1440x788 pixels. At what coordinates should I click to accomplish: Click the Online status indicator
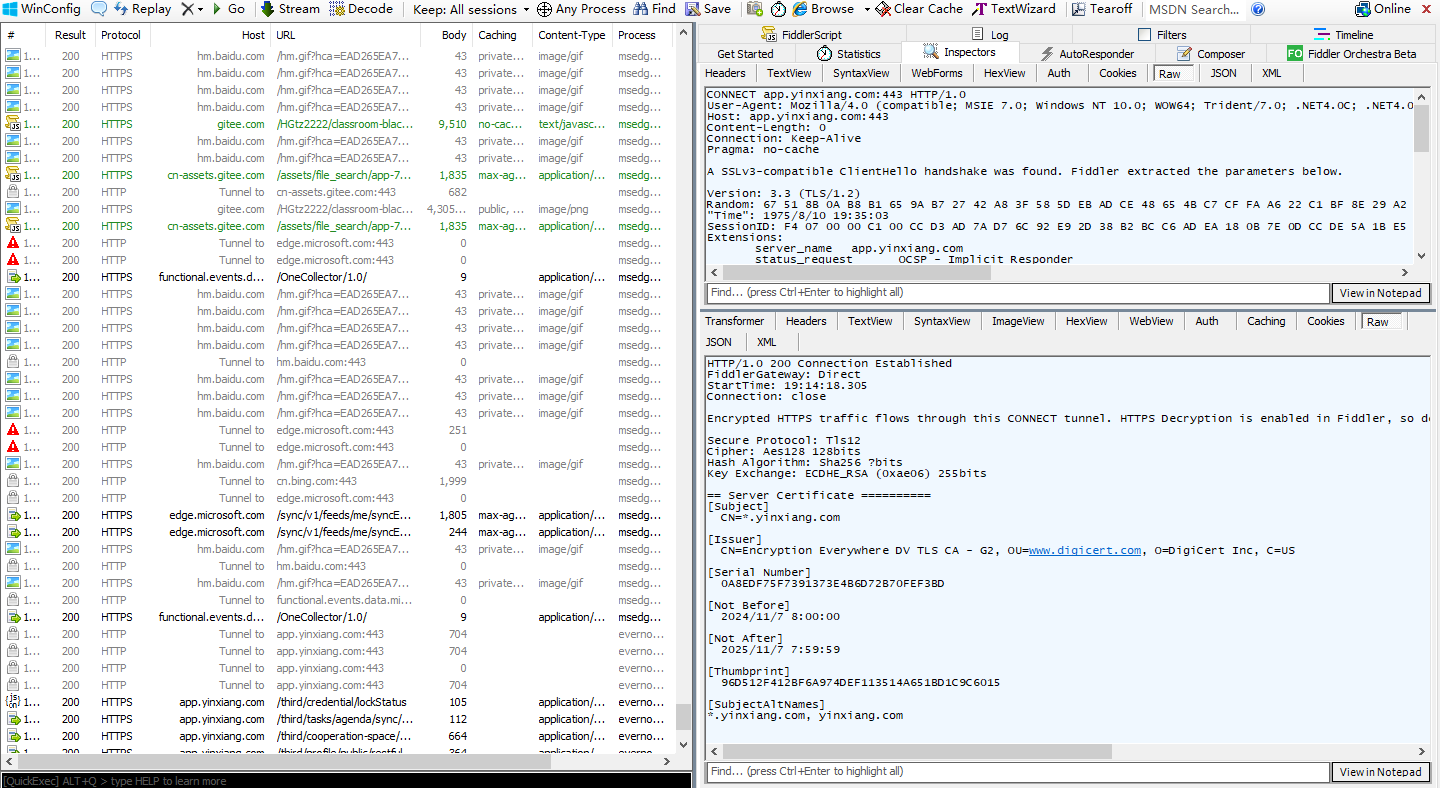tap(1383, 9)
